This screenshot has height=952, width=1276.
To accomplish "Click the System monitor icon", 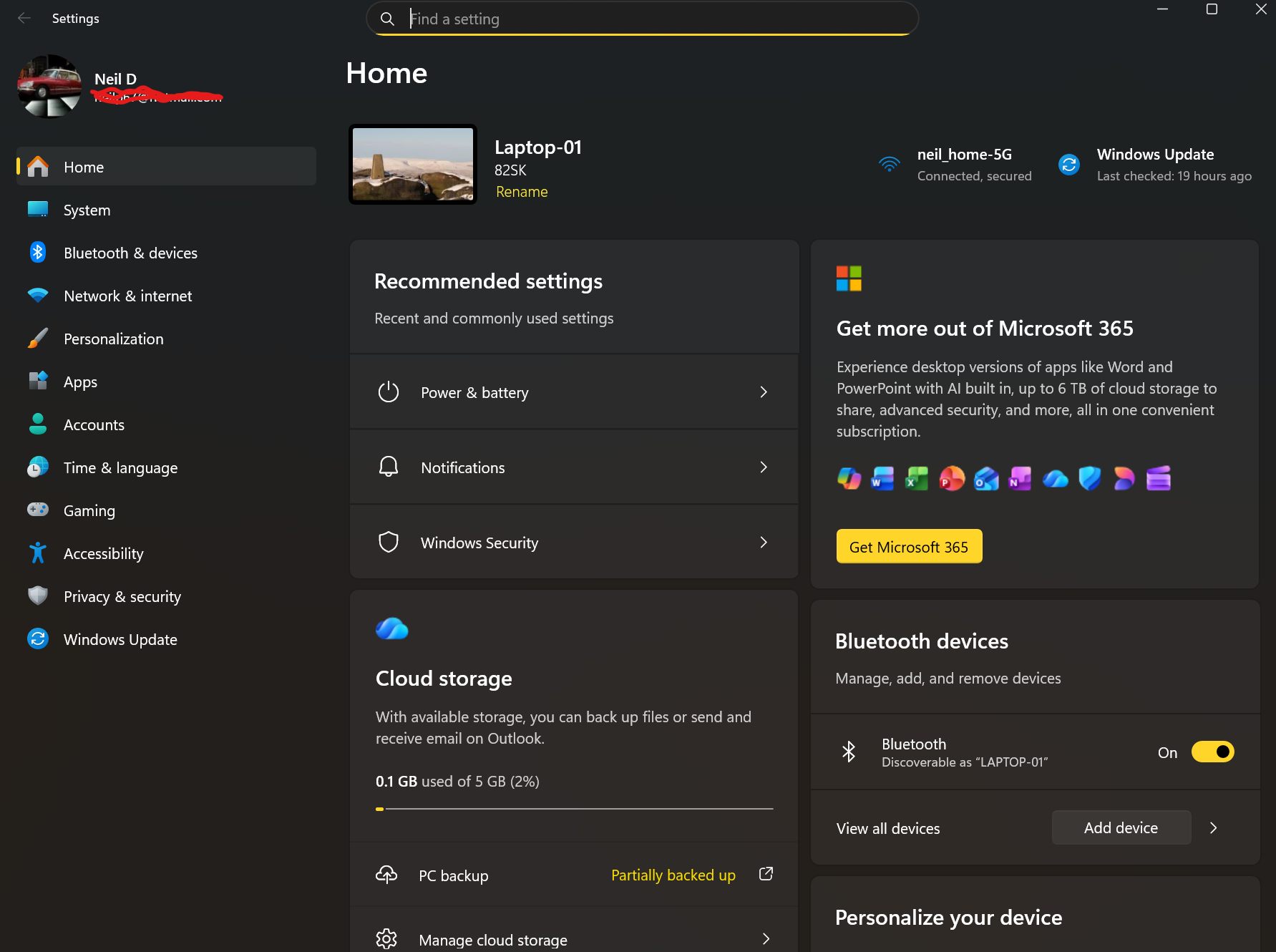I will click(38, 209).
